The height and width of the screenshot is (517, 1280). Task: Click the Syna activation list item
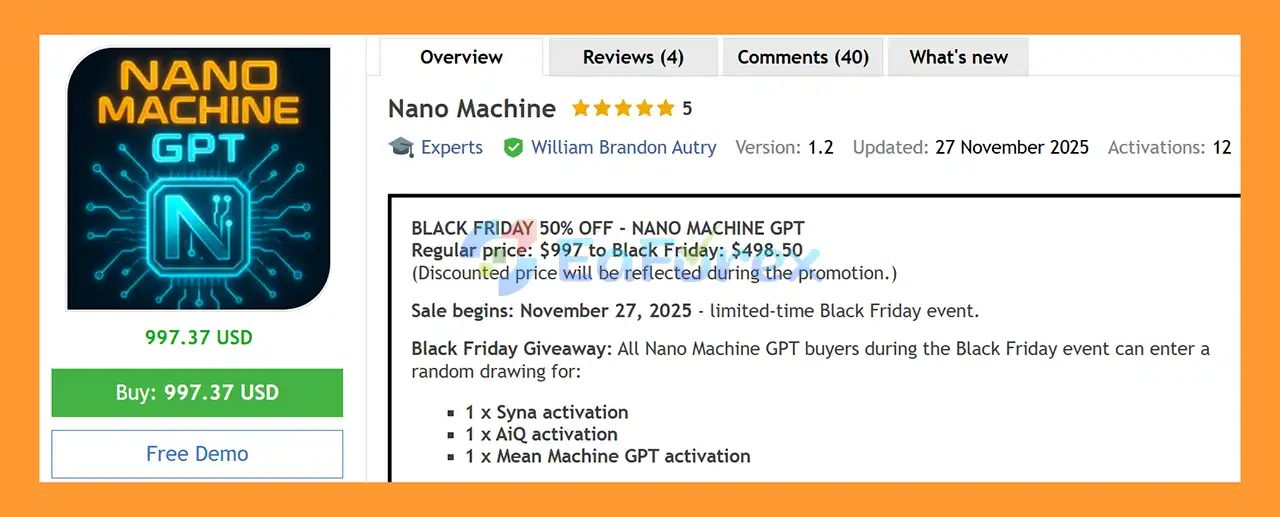point(546,412)
